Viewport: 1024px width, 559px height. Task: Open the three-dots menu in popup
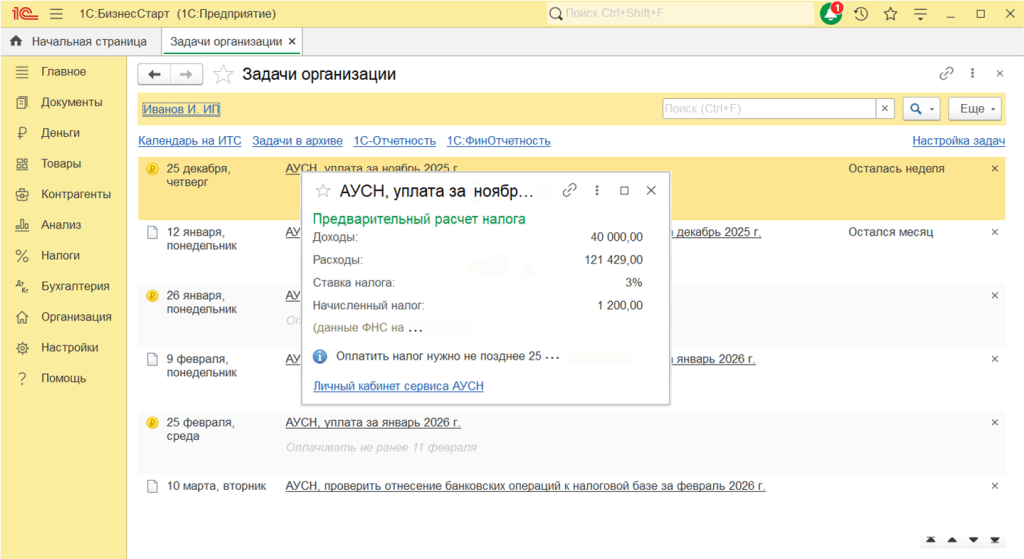[x=597, y=190]
